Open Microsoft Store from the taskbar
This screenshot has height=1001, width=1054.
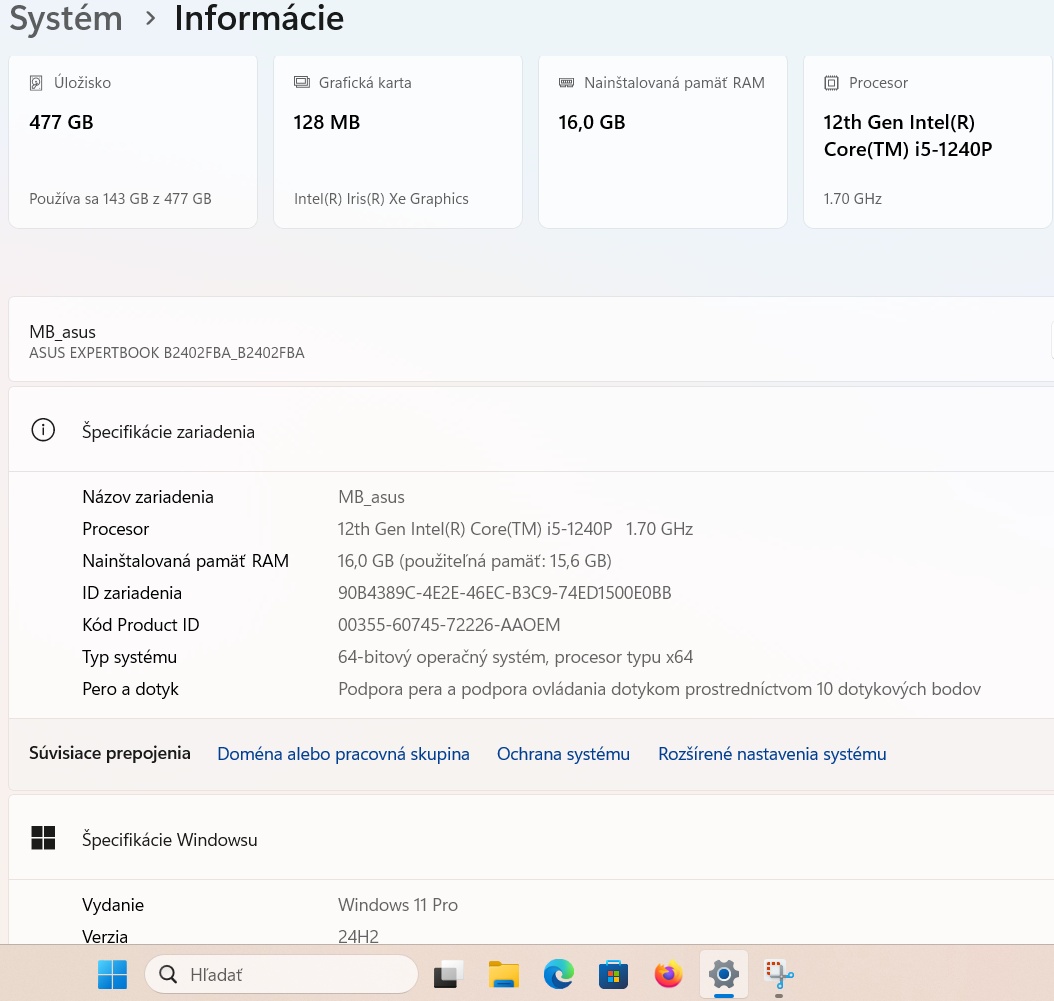click(613, 974)
